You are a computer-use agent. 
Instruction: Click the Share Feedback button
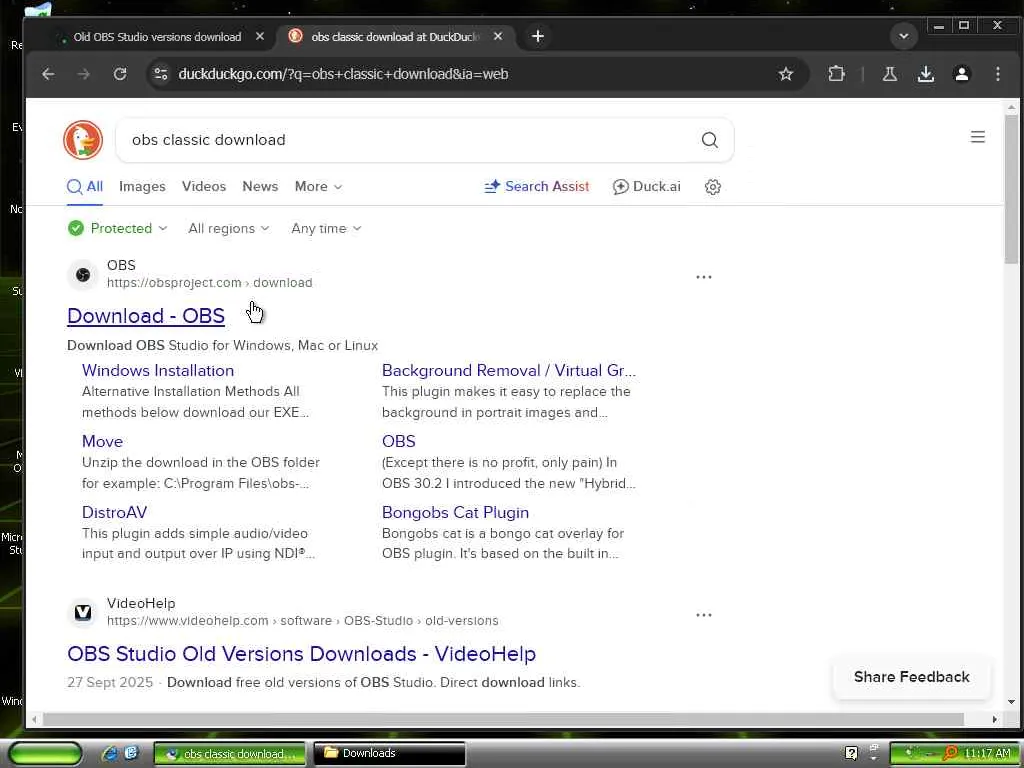[x=912, y=677]
